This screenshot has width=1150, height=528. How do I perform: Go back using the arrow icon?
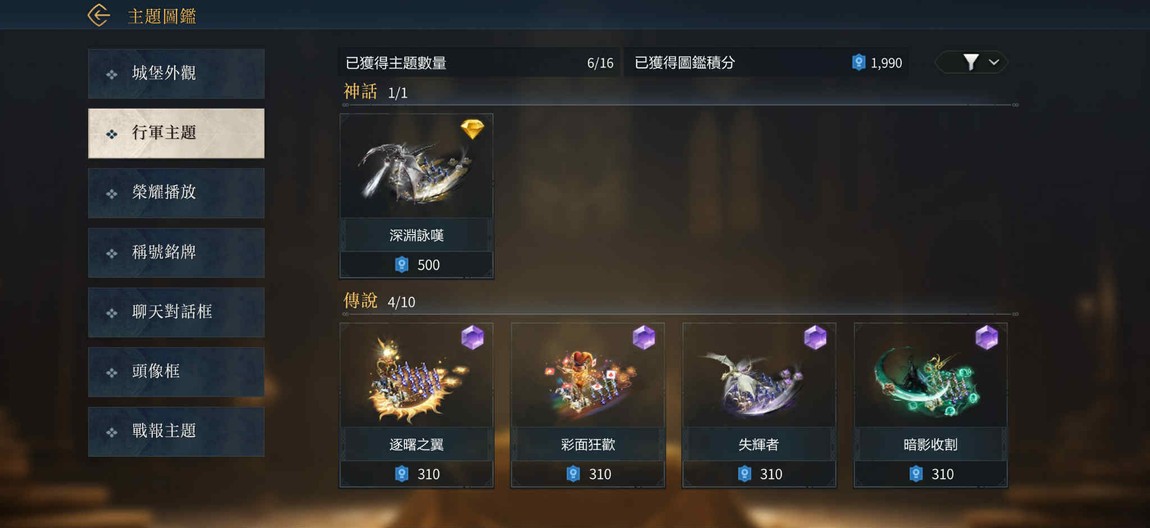[98, 15]
